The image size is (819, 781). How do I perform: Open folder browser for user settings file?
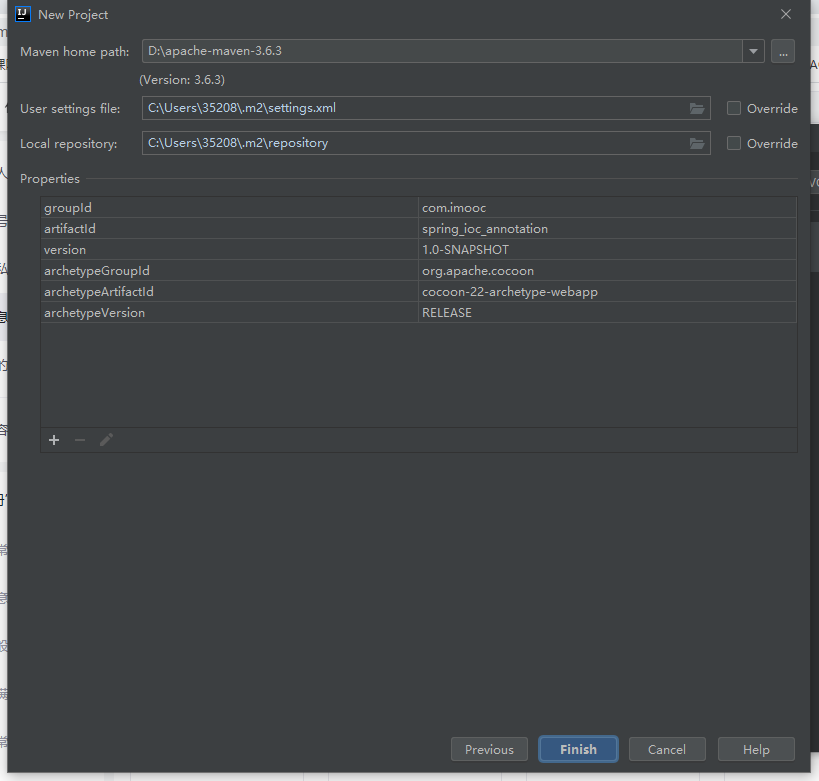tap(697, 108)
